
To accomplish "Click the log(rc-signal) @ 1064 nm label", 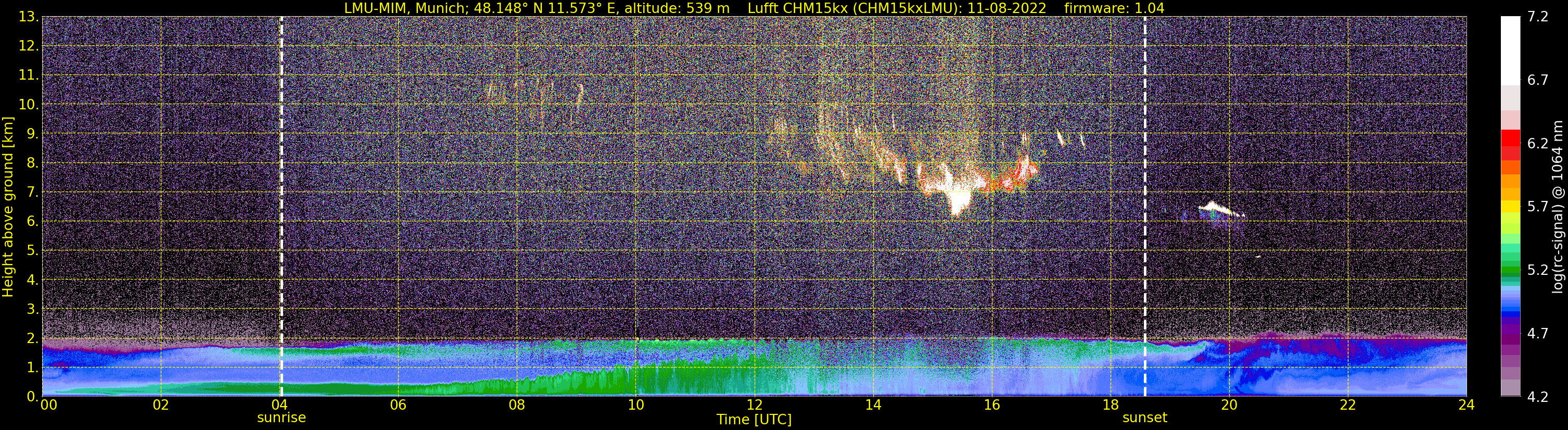I will (x=1558, y=207).
